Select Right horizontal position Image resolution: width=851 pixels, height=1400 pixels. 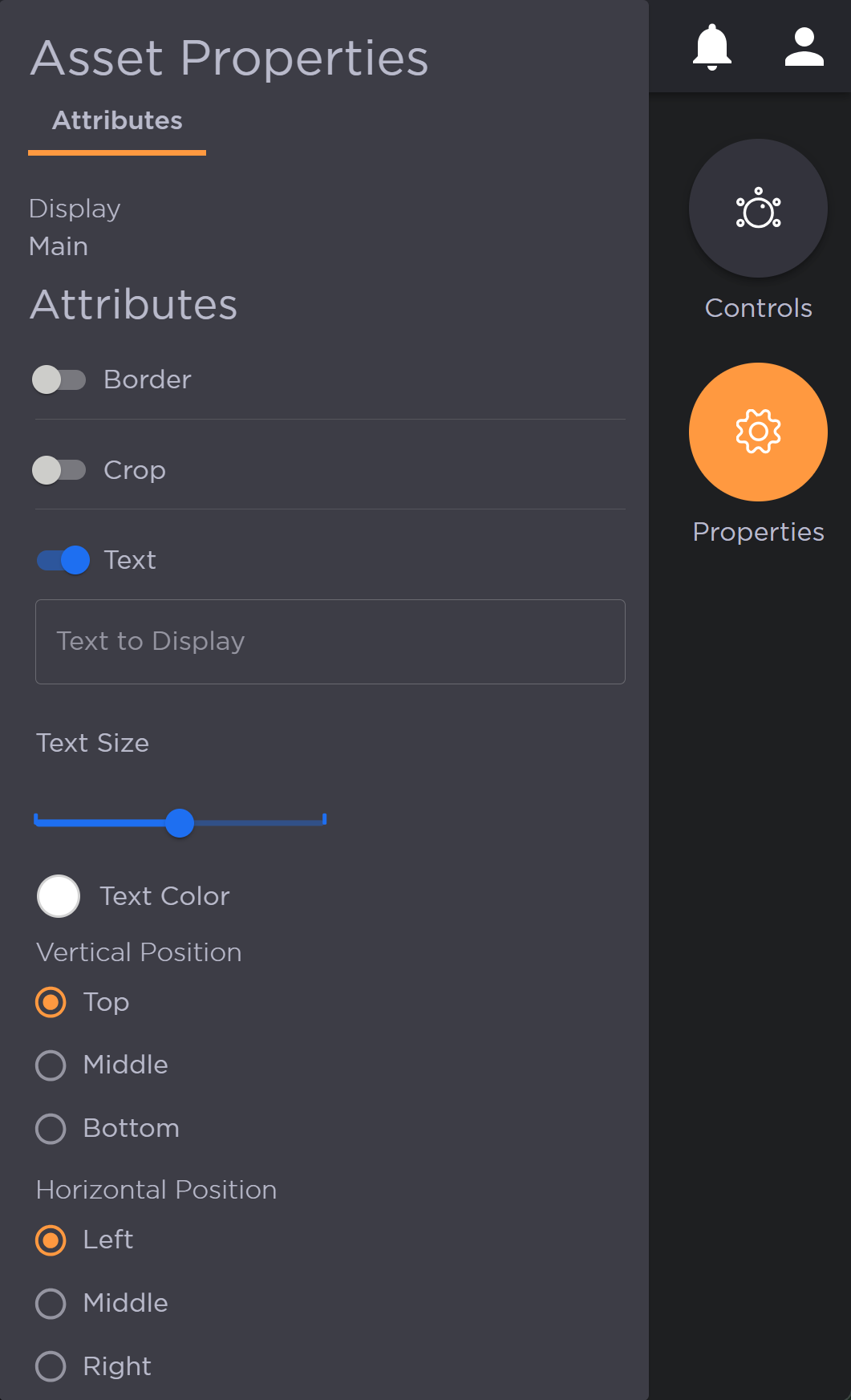pyautogui.click(x=50, y=1366)
